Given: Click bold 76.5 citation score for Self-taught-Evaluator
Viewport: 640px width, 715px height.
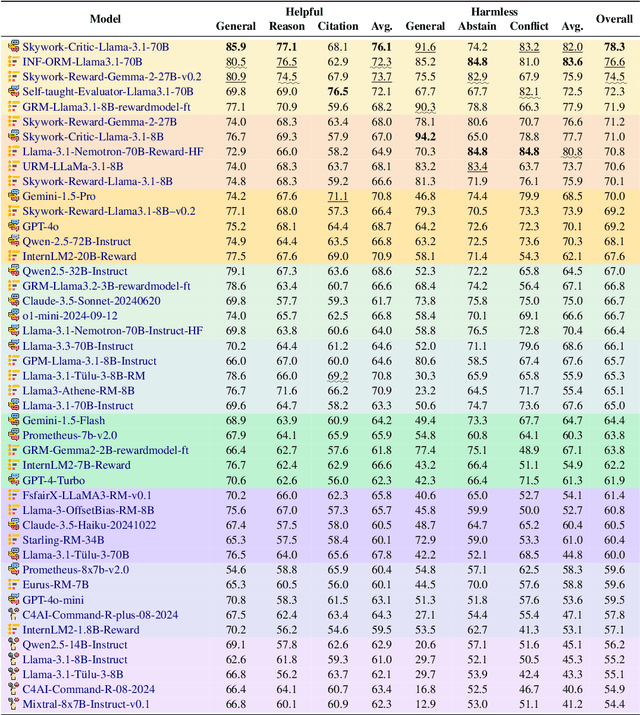Looking at the screenshot, I should (x=338, y=91).
